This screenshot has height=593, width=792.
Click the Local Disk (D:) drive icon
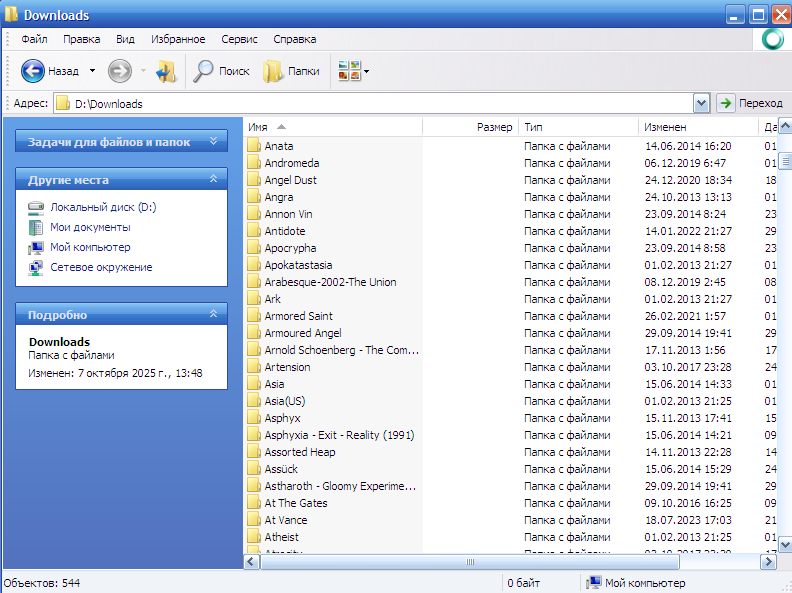[36, 207]
